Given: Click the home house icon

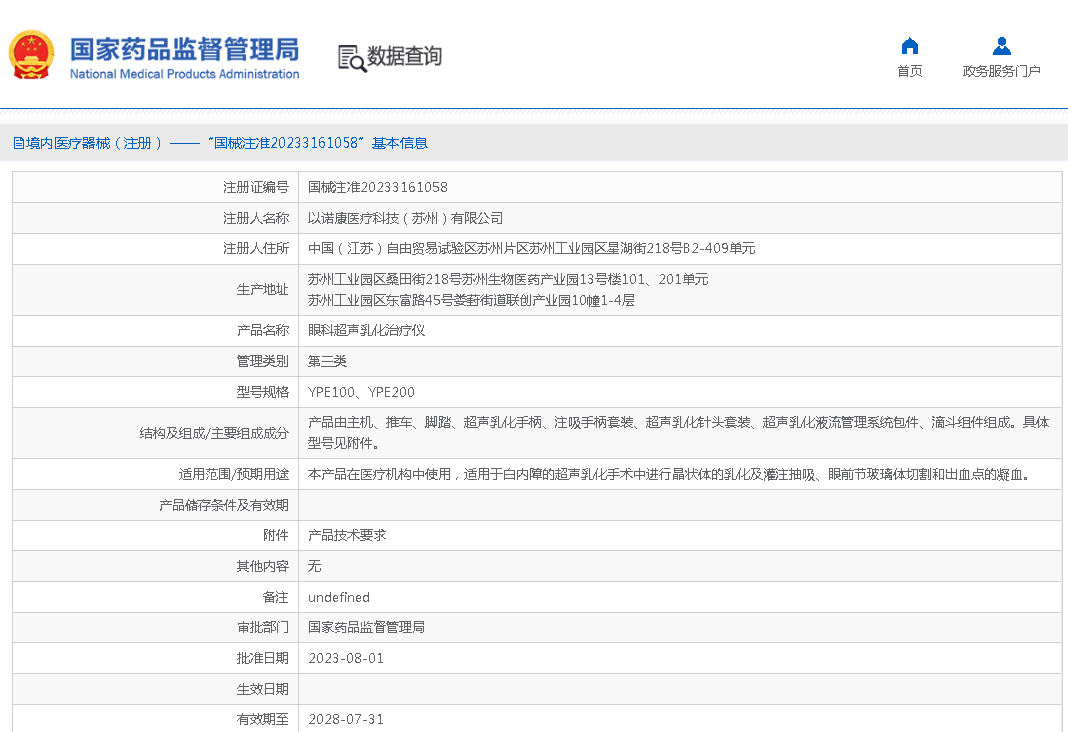Looking at the screenshot, I should pos(909,46).
